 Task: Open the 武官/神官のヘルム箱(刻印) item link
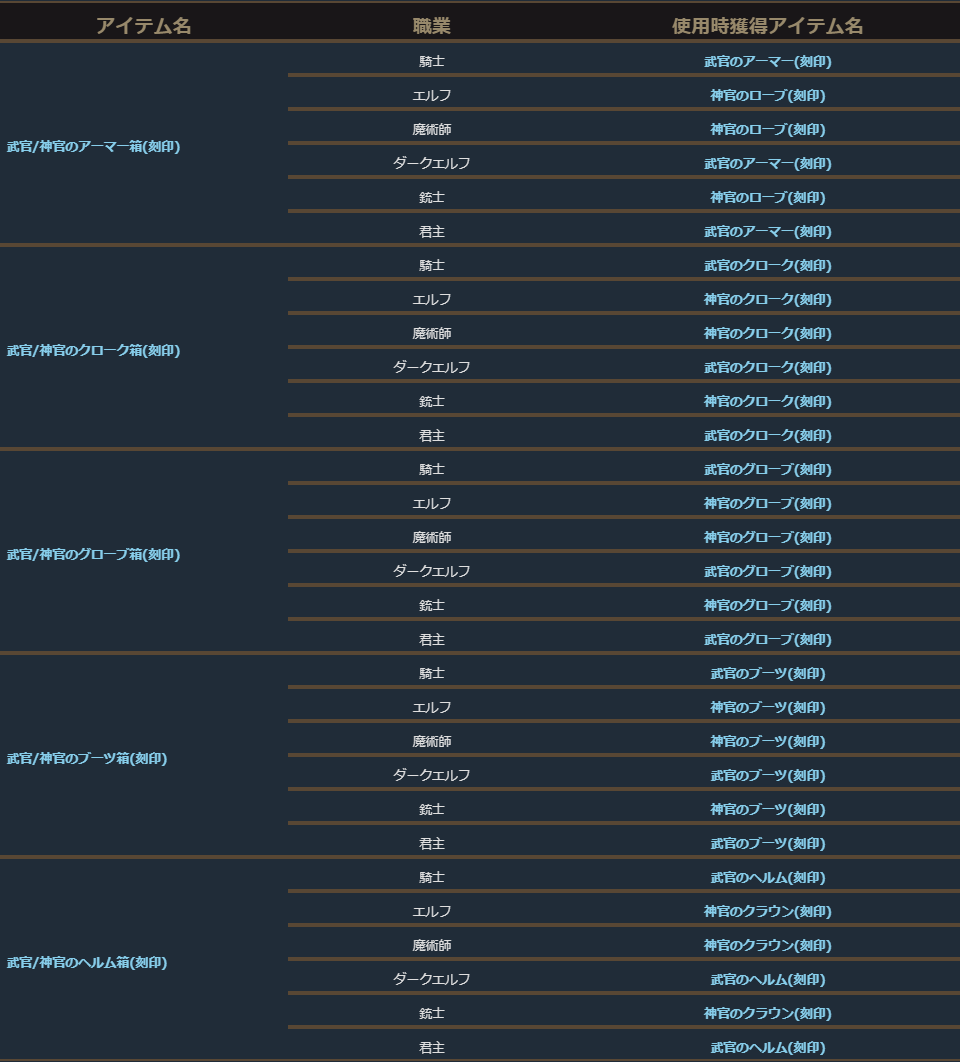point(87,963)
